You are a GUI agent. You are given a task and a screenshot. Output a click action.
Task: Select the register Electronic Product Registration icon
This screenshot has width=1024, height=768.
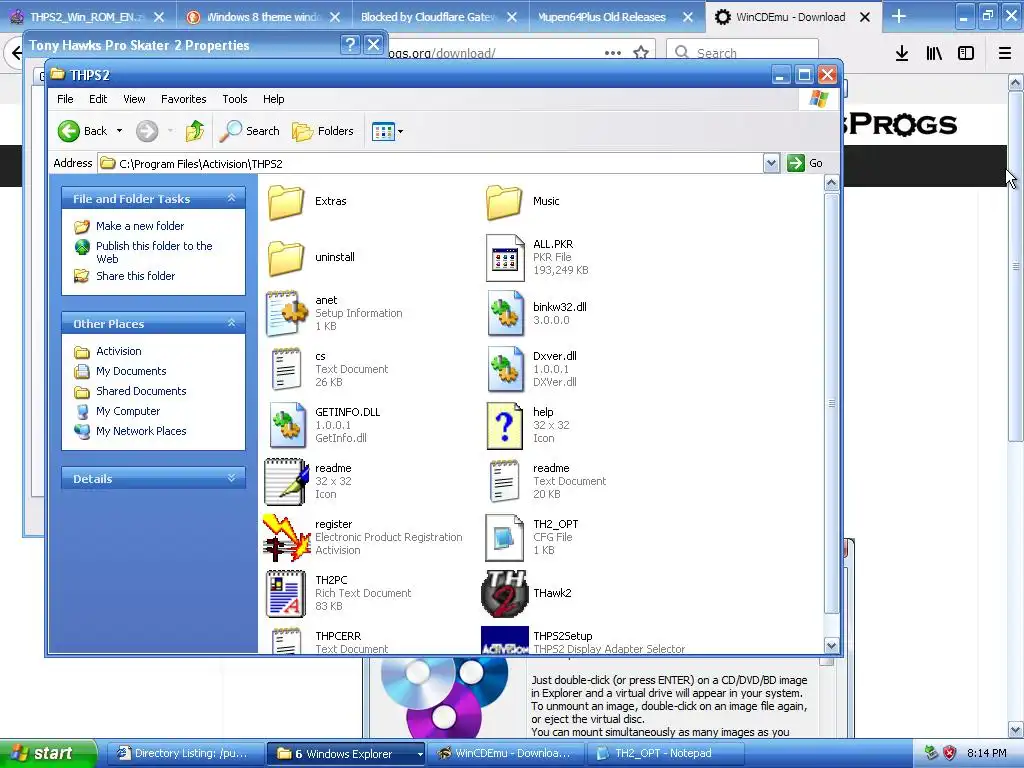[x=287, y=537]
